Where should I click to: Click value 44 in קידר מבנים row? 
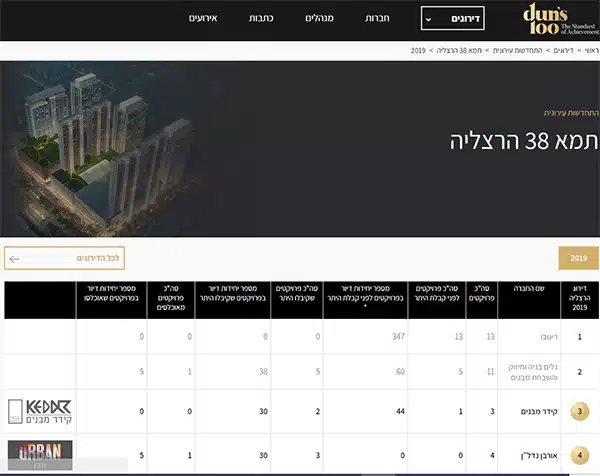pos(400,411)
